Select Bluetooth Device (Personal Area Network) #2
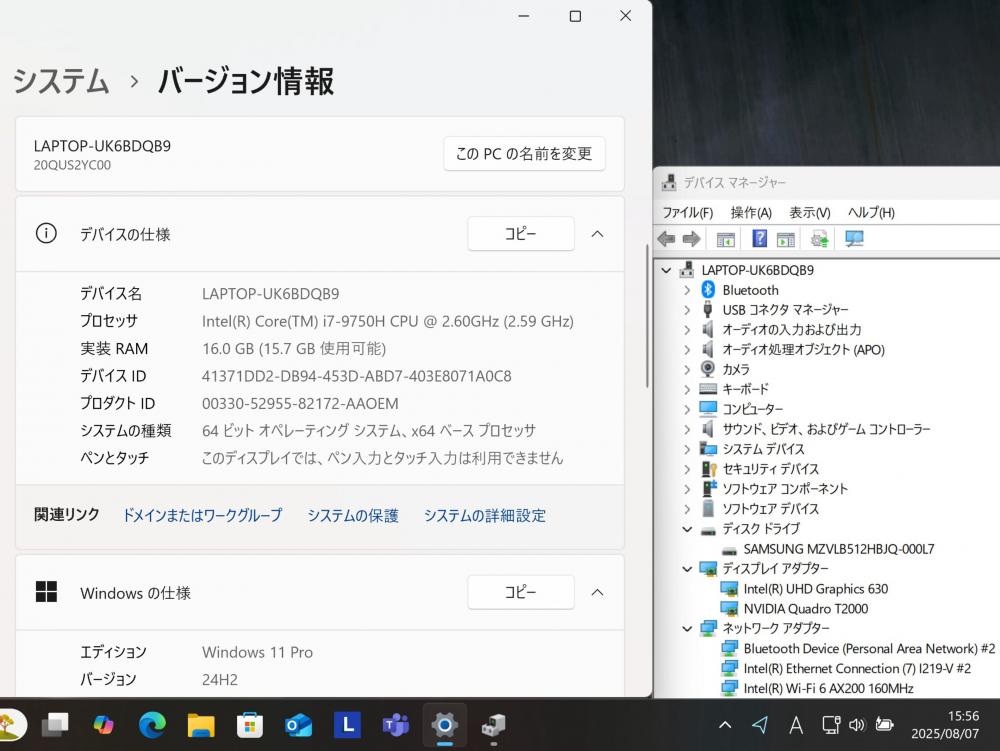Viewport: 1000px width, 751px height. click(869, 648)
